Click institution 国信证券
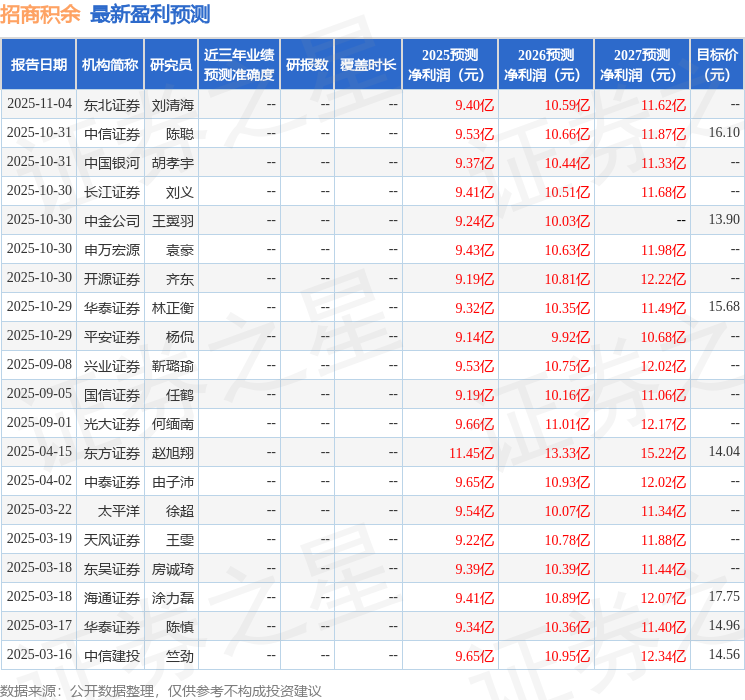The image size is (745, 700). pos(112,395)
